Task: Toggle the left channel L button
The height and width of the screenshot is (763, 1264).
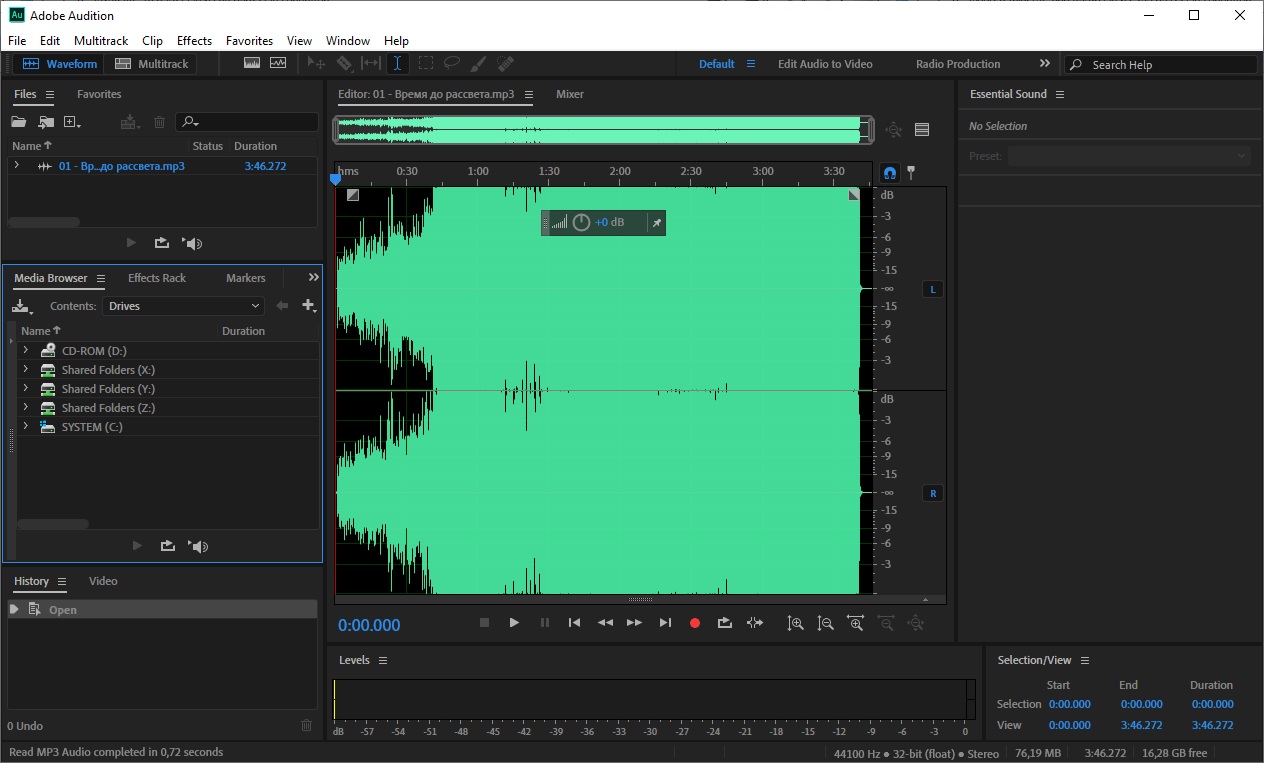Action: tap(933, 290)
